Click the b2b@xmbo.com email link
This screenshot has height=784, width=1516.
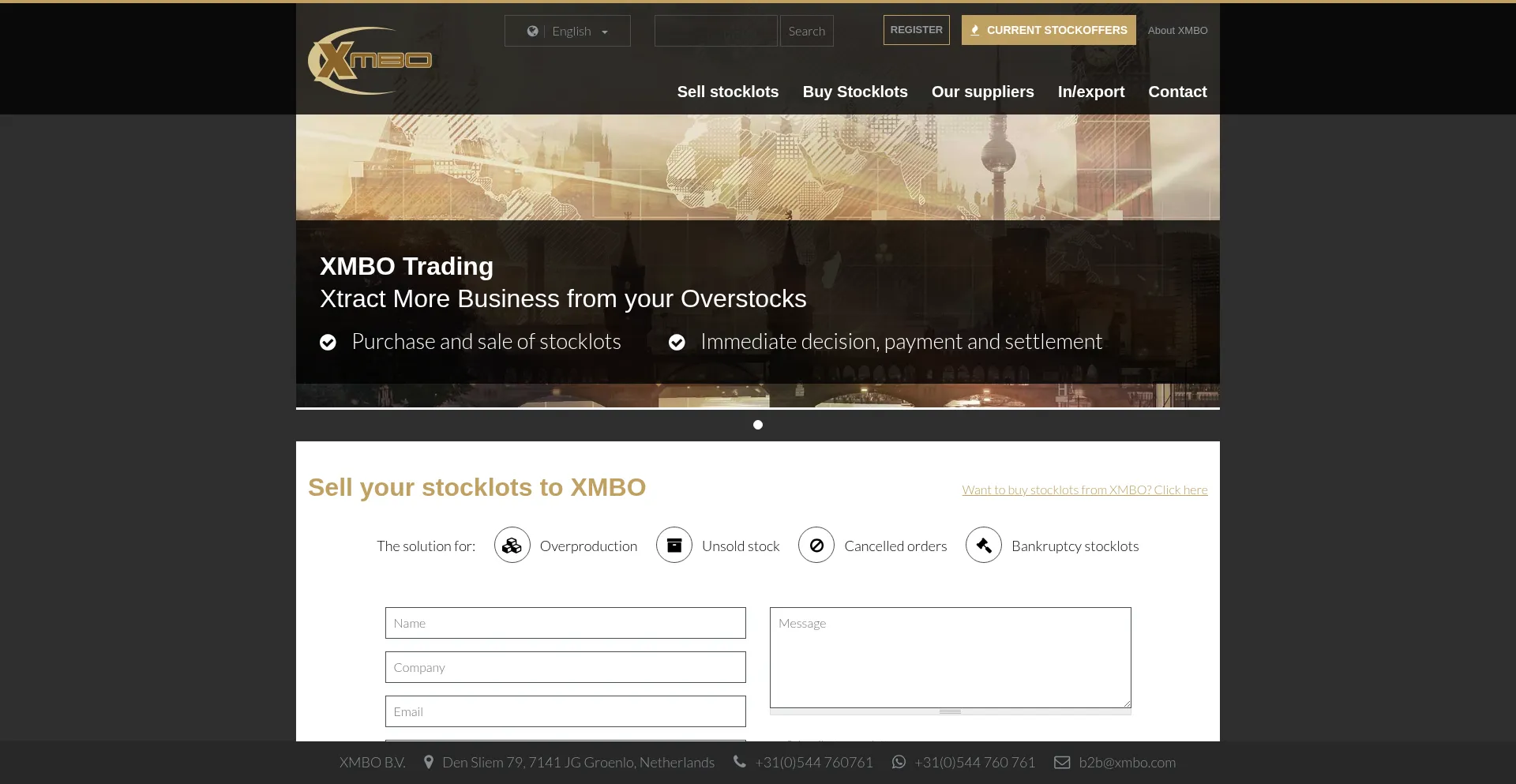1128,762
